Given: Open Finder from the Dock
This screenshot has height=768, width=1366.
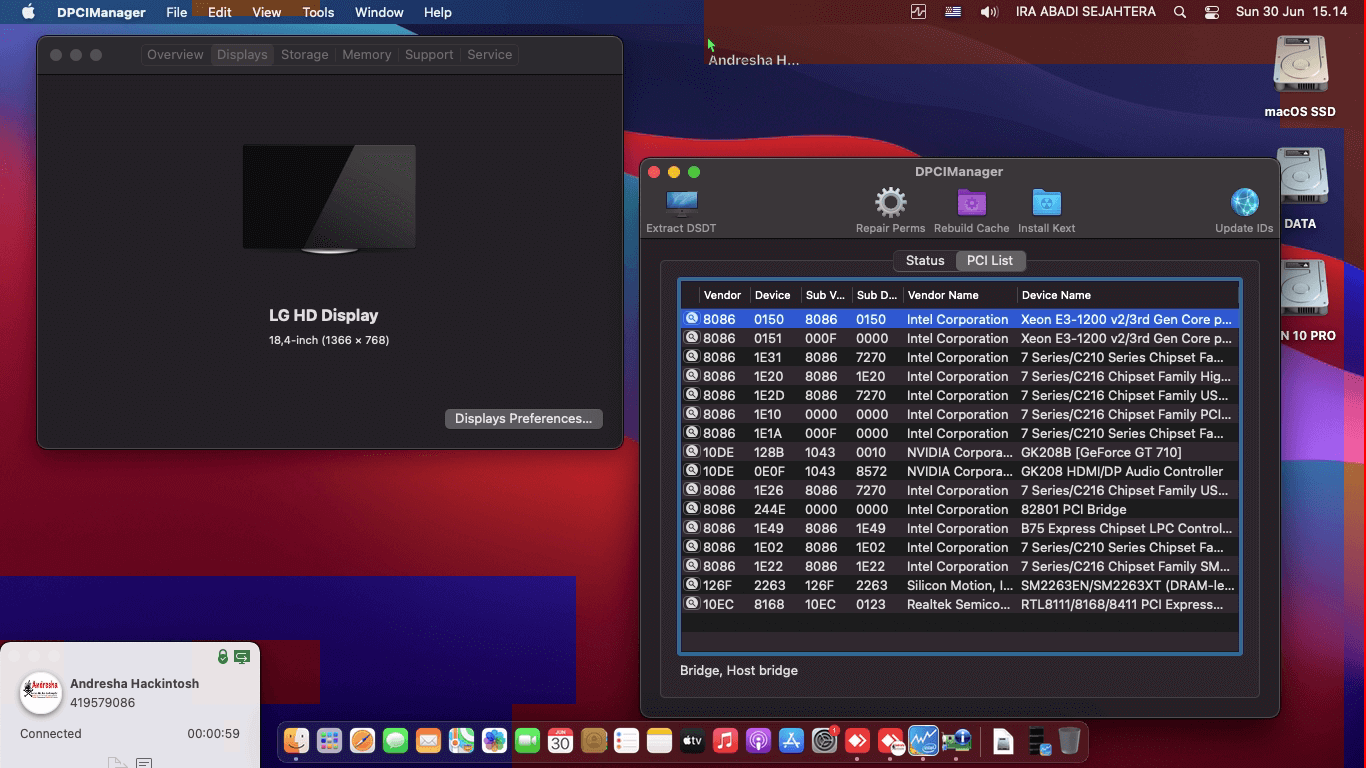Looking at the screenshot, I should click(x=297, y=741).
